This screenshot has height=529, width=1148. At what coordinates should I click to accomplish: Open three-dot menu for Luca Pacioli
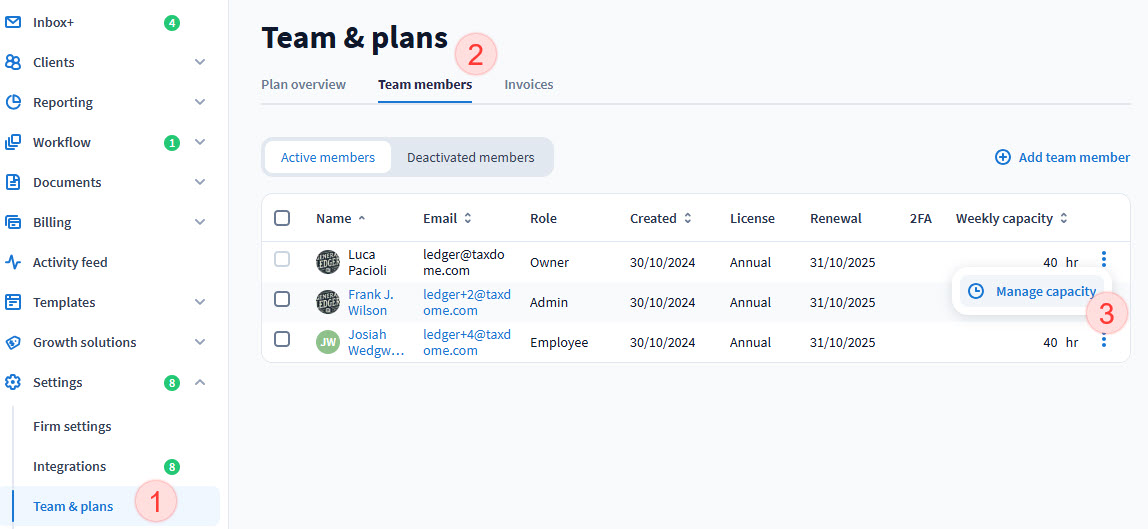[1104, 260]
